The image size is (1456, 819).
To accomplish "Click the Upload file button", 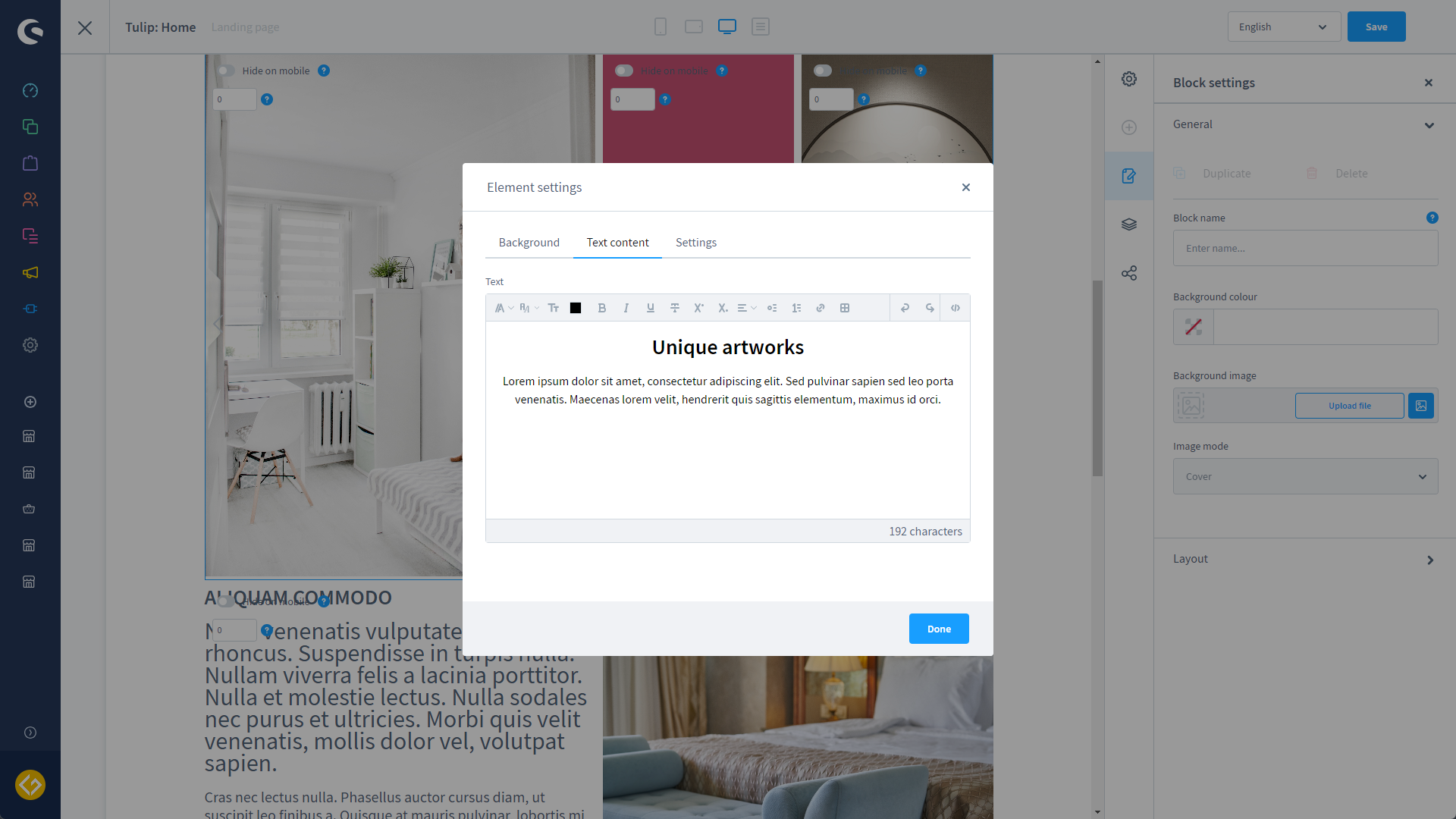I will click(x=1349, y=405).
